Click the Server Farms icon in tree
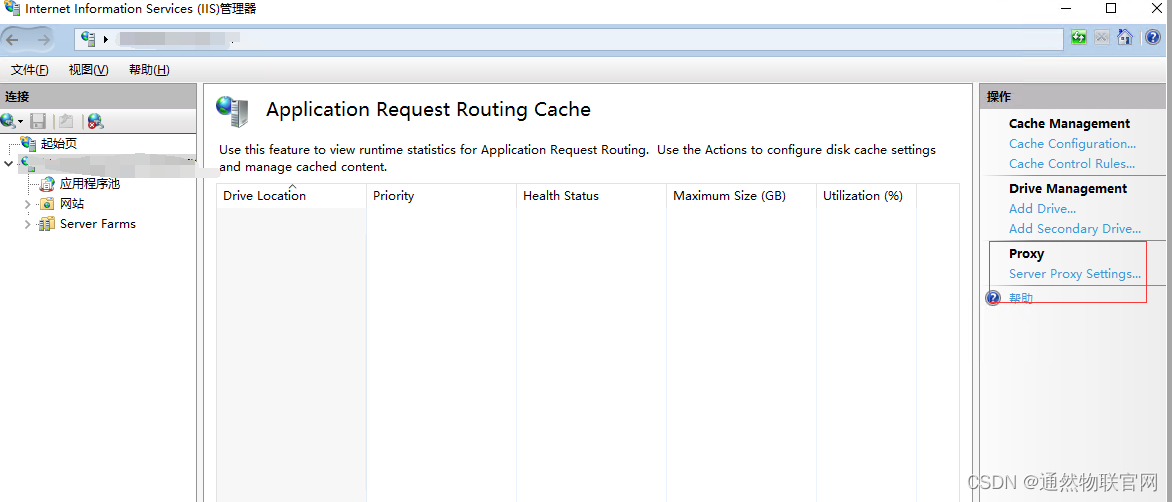 click(47, 224)
